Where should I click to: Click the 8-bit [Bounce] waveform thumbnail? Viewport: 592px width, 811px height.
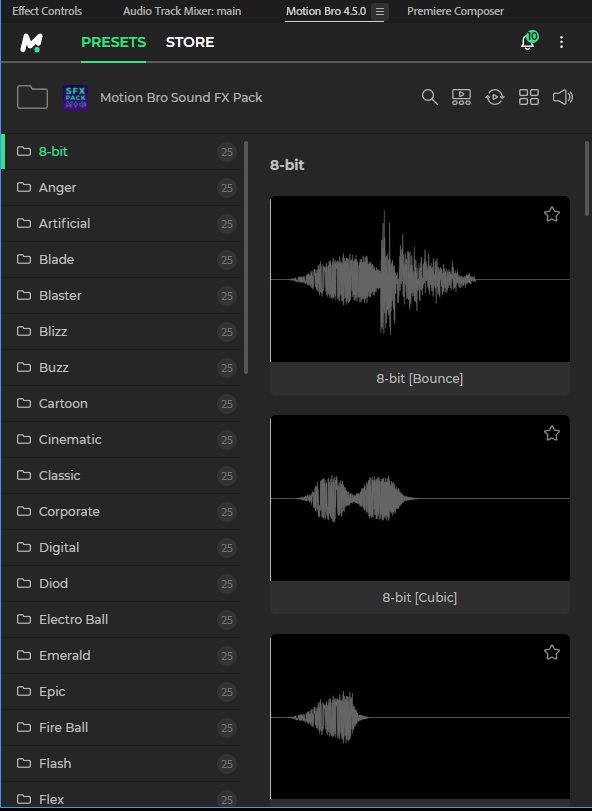[420, 279]
